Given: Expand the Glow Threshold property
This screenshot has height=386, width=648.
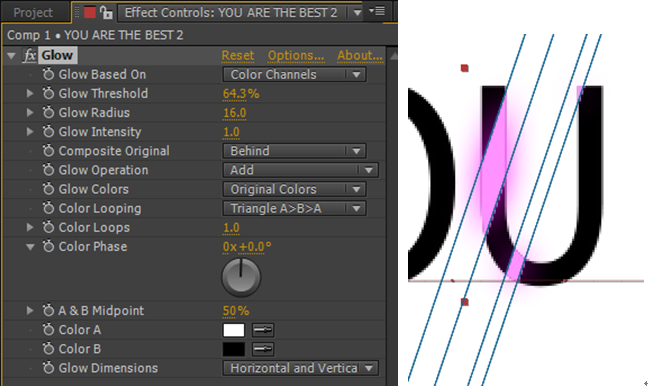Looking at the screenshot, I should (30, 93).
